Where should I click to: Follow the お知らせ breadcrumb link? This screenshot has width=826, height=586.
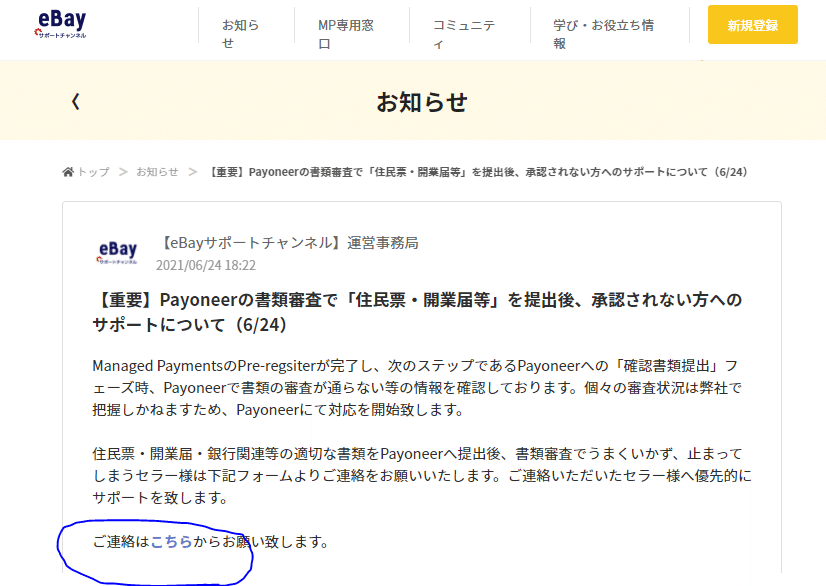click(157, 172)
